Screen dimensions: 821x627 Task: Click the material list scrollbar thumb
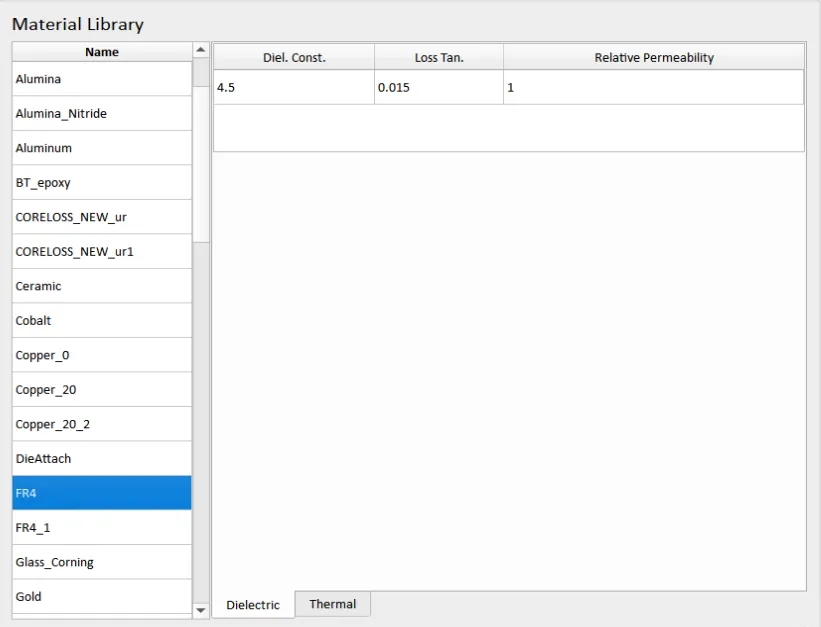point(201,150)
